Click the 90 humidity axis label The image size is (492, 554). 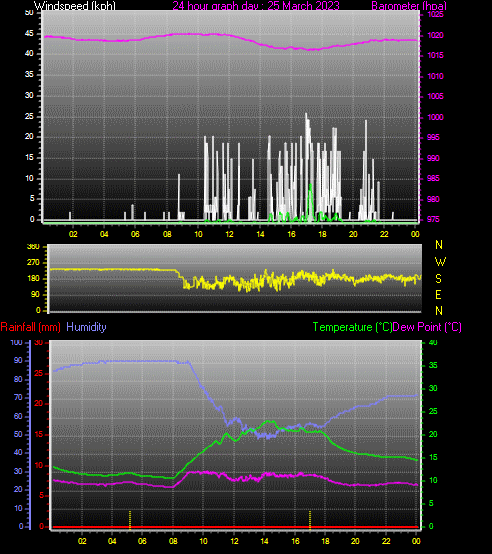pyautogui.click(x=18, y=360)
